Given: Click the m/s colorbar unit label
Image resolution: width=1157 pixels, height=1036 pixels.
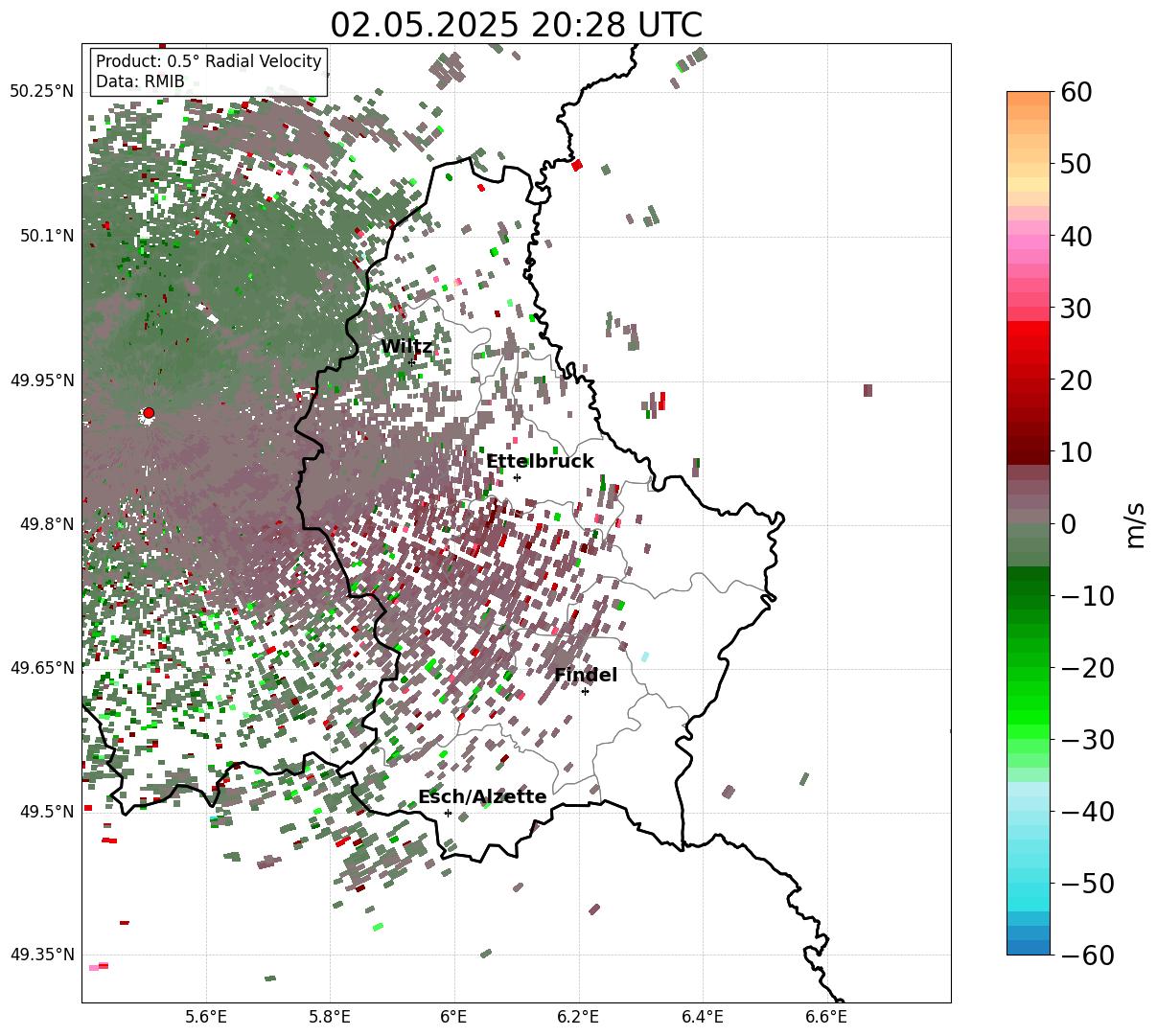Looking at the screenshot, I should 1135,523.
